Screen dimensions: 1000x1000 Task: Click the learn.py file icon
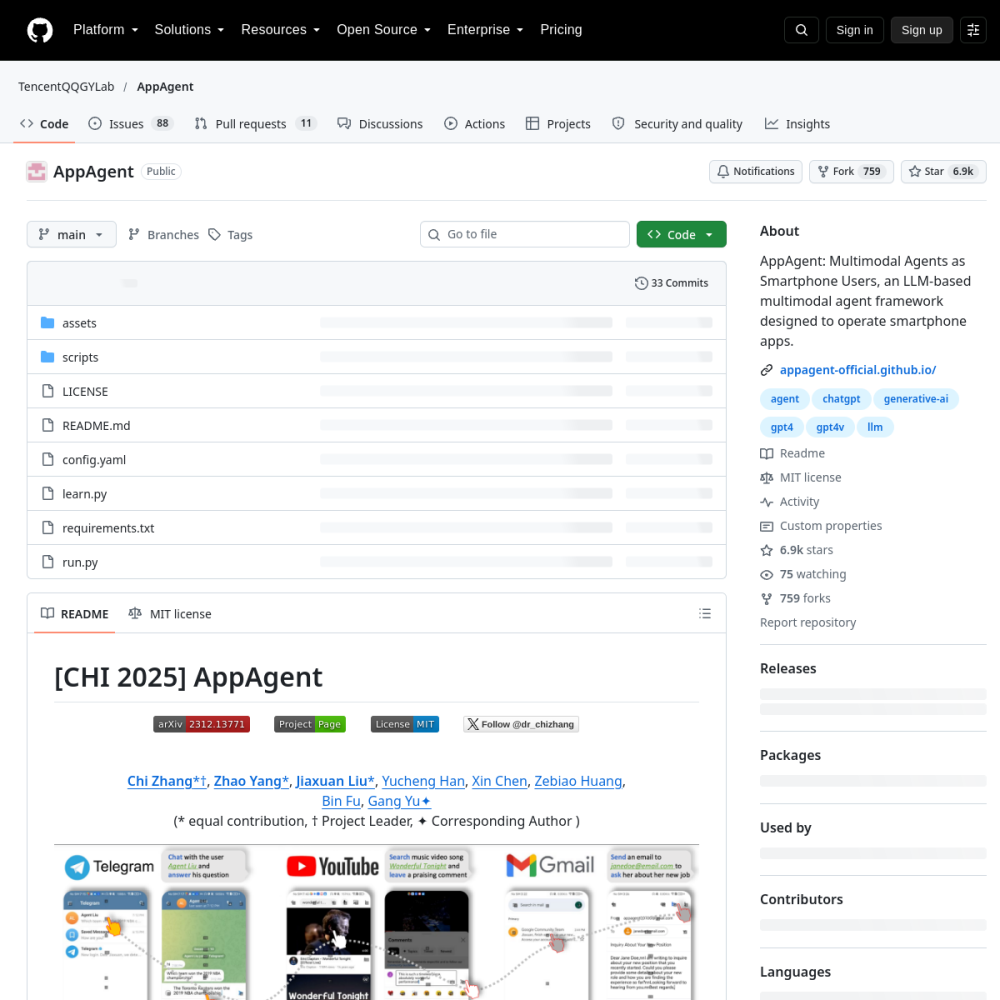pos(47,494)
